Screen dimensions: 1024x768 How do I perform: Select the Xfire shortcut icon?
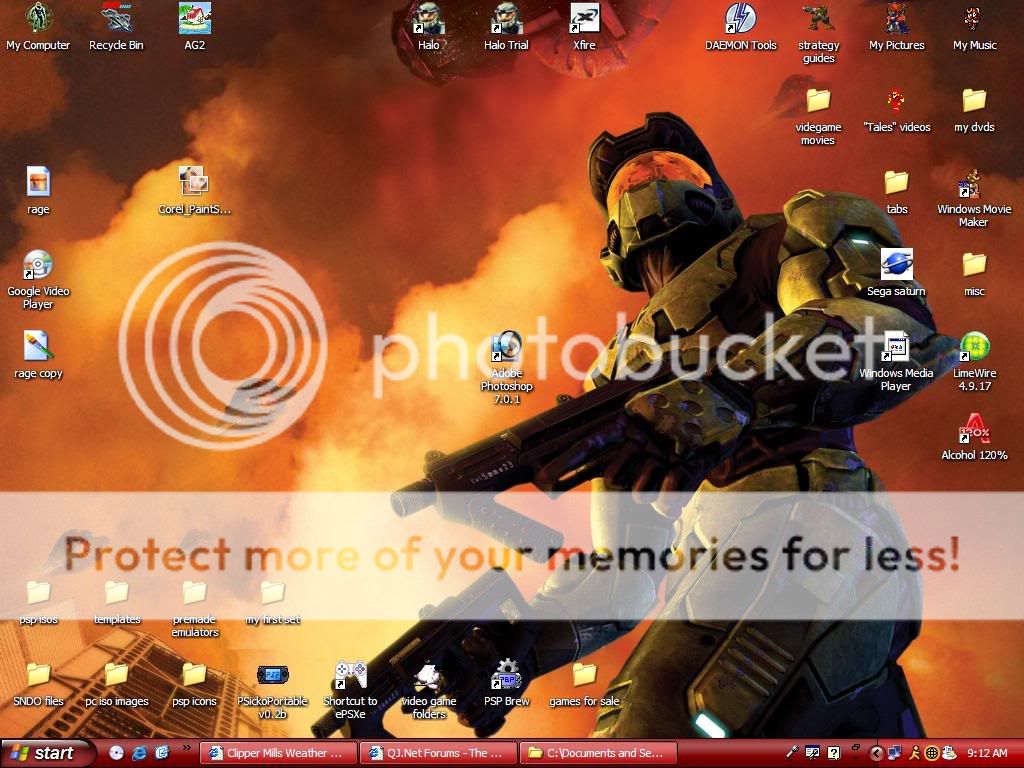click(584, 19)
